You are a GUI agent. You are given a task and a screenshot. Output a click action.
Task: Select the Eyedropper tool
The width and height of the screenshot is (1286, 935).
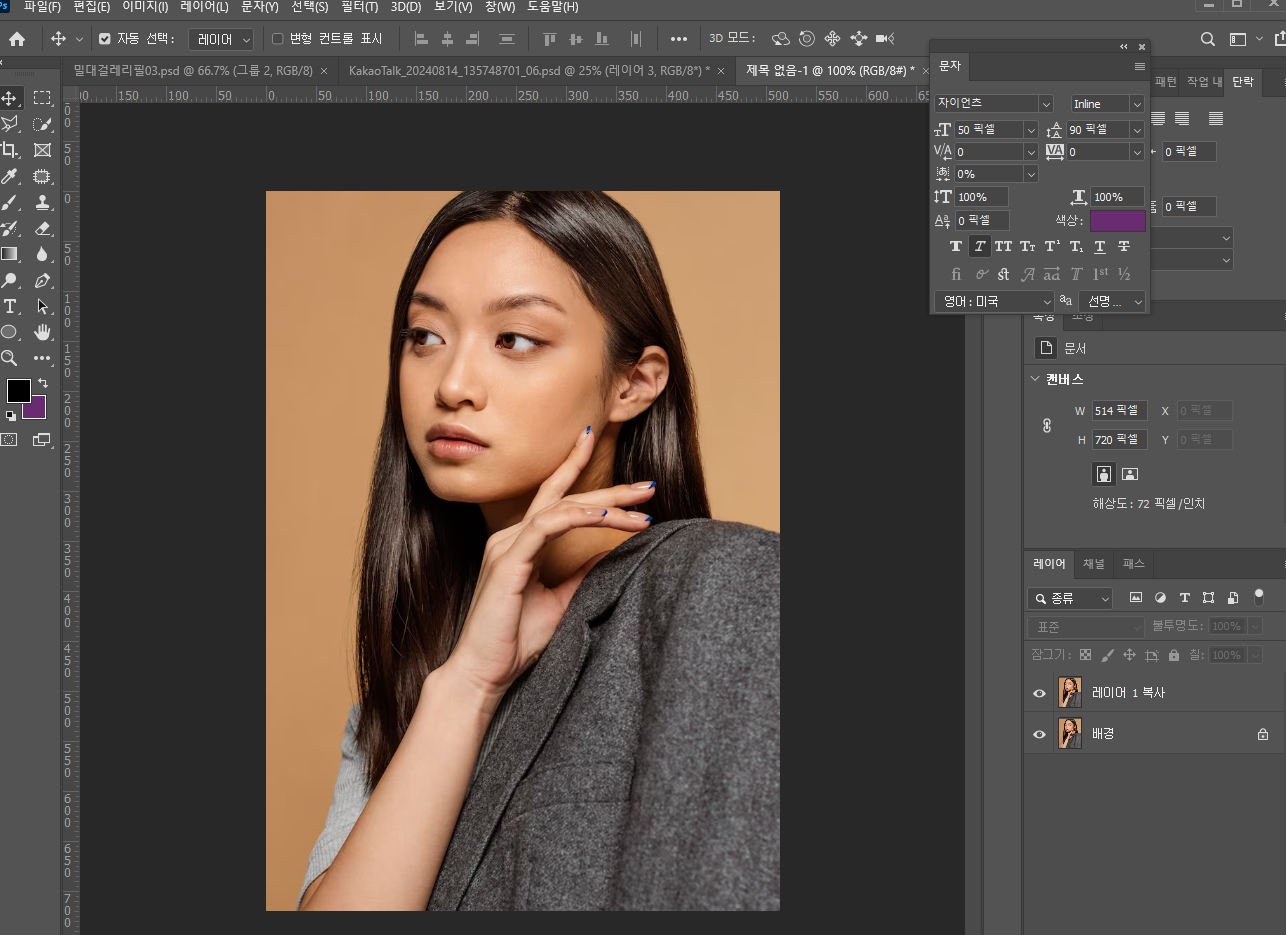(x=10, y=176)
